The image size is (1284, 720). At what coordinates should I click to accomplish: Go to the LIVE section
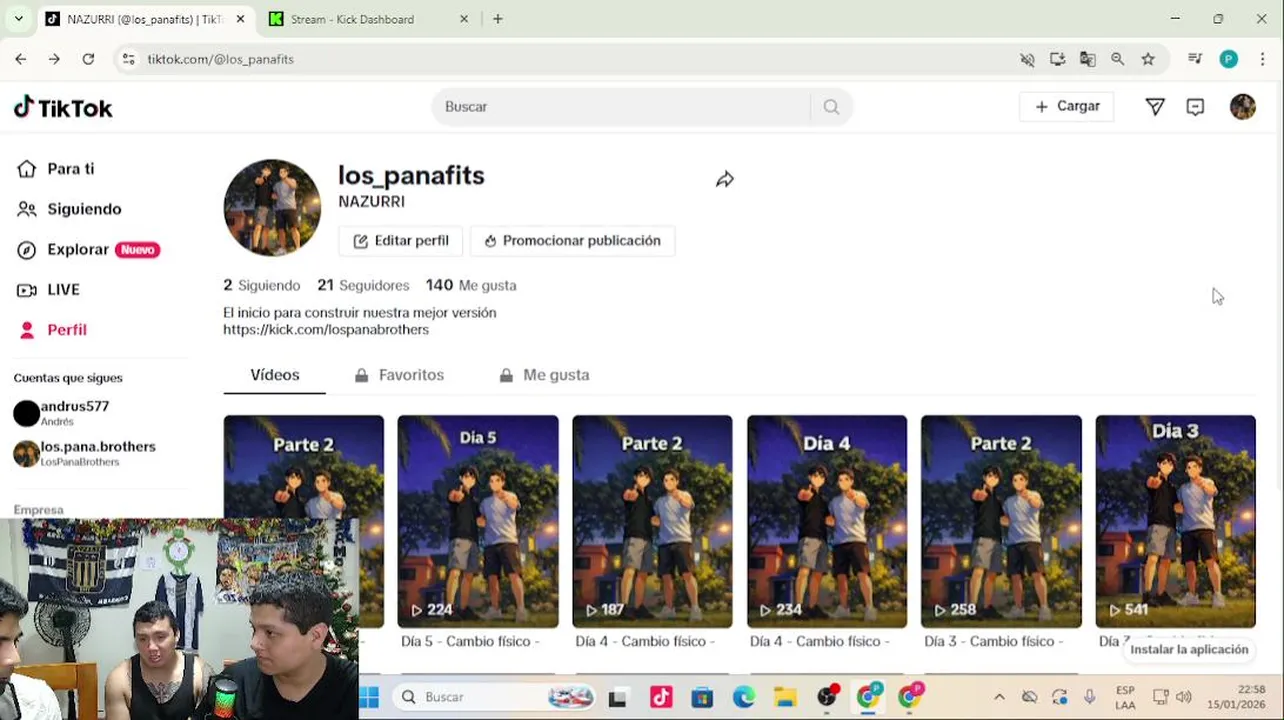pos(49,289)
